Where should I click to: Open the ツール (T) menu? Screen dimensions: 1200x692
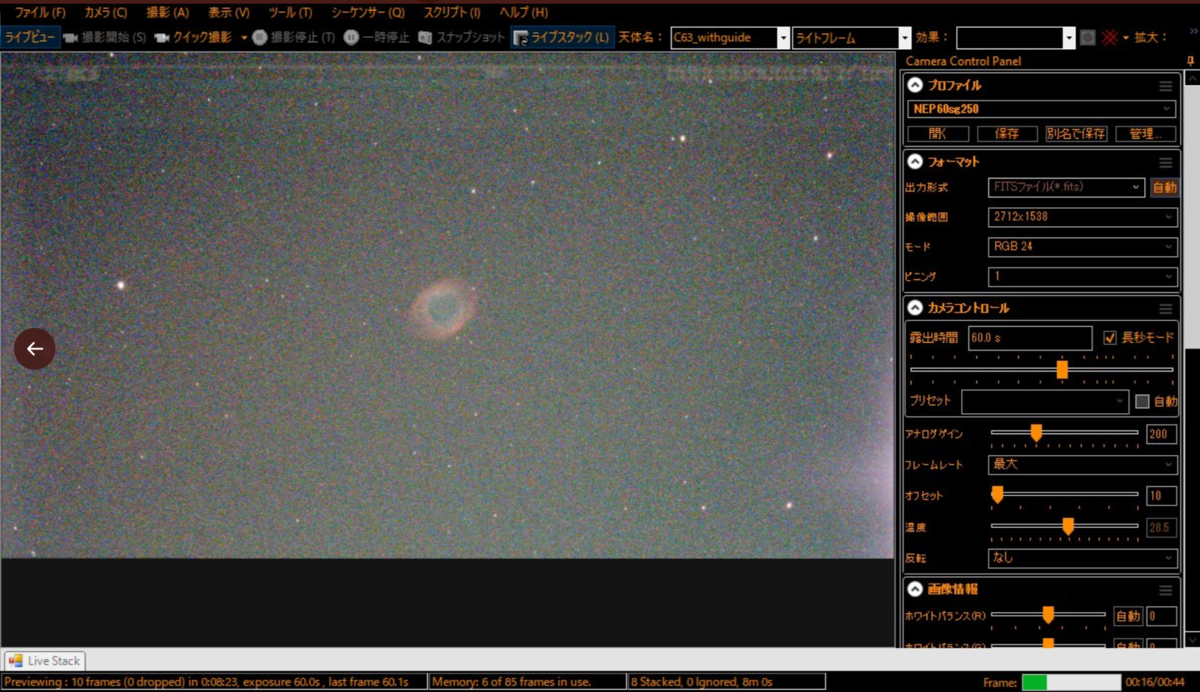(x=290, y=12)
